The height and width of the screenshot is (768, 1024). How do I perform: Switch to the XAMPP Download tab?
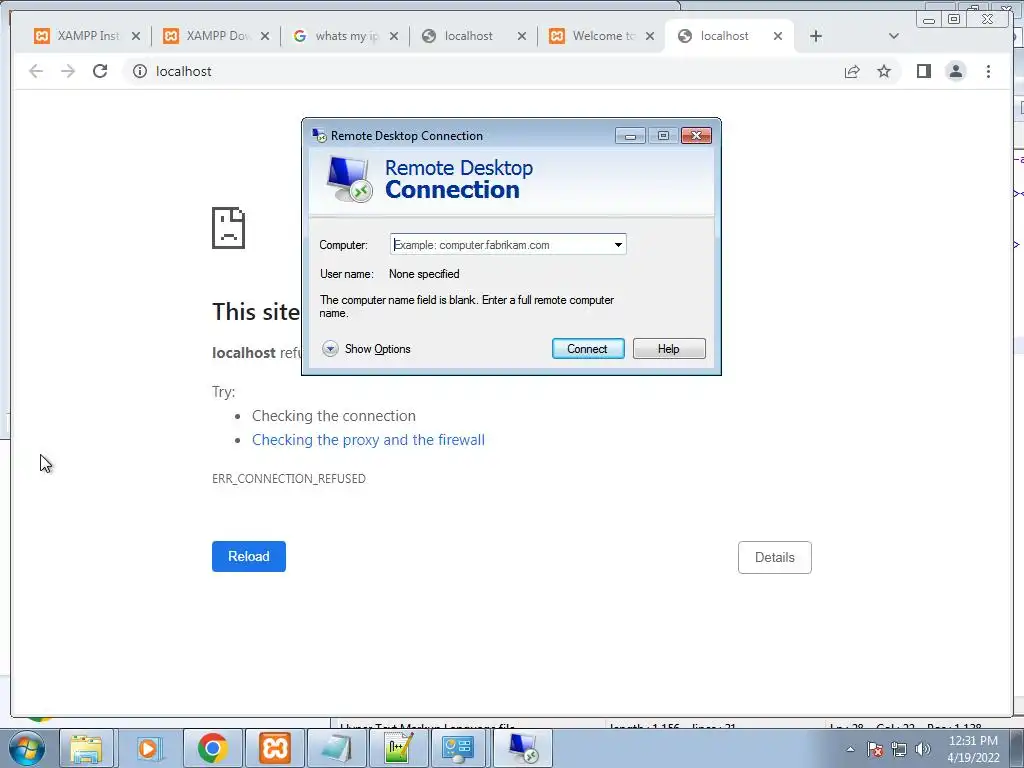(x=208, y=36)
